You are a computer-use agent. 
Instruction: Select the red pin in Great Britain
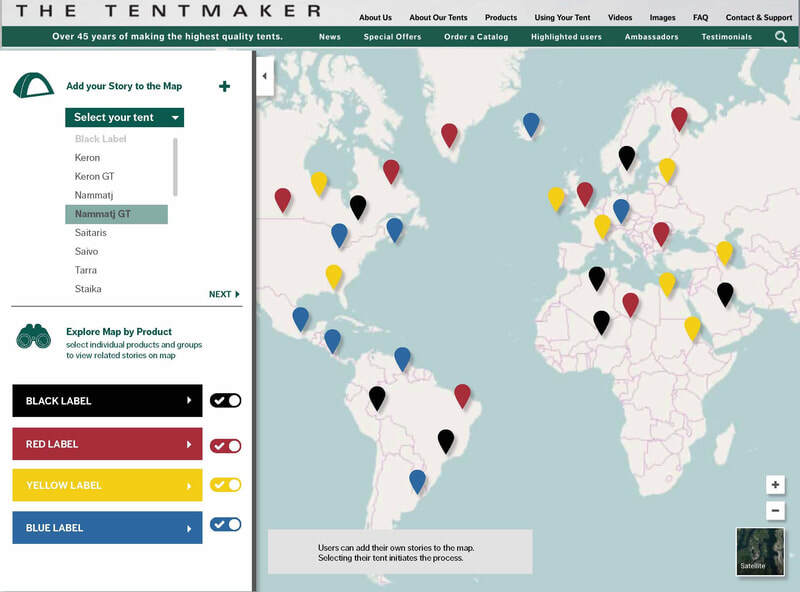click(x=585, y=194)
